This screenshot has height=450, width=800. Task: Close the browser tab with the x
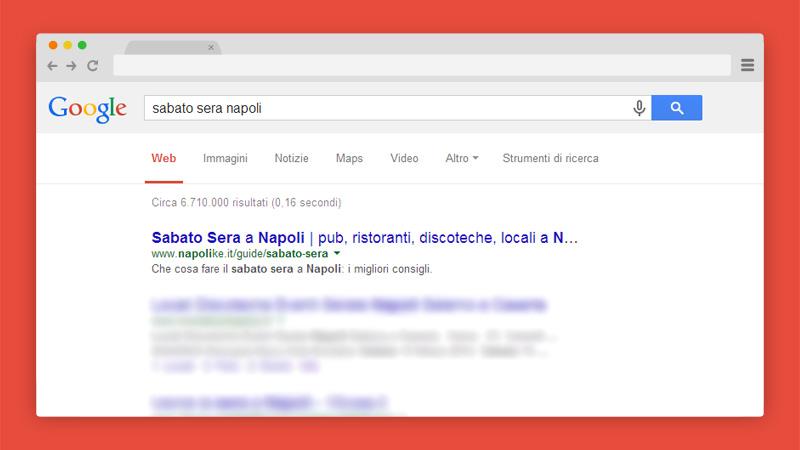[x=211, y=47]
